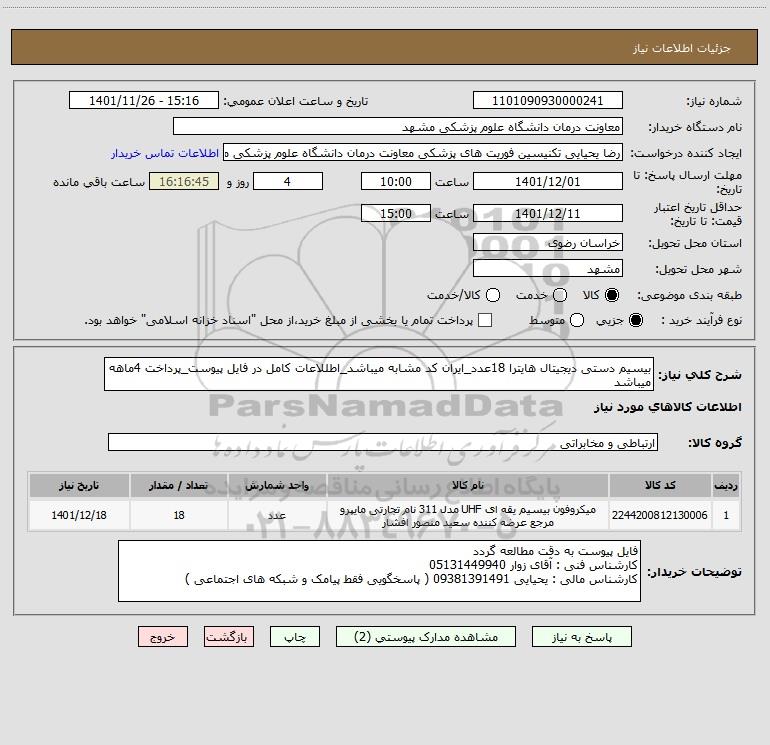Click delivery city field مشهد

548,268
